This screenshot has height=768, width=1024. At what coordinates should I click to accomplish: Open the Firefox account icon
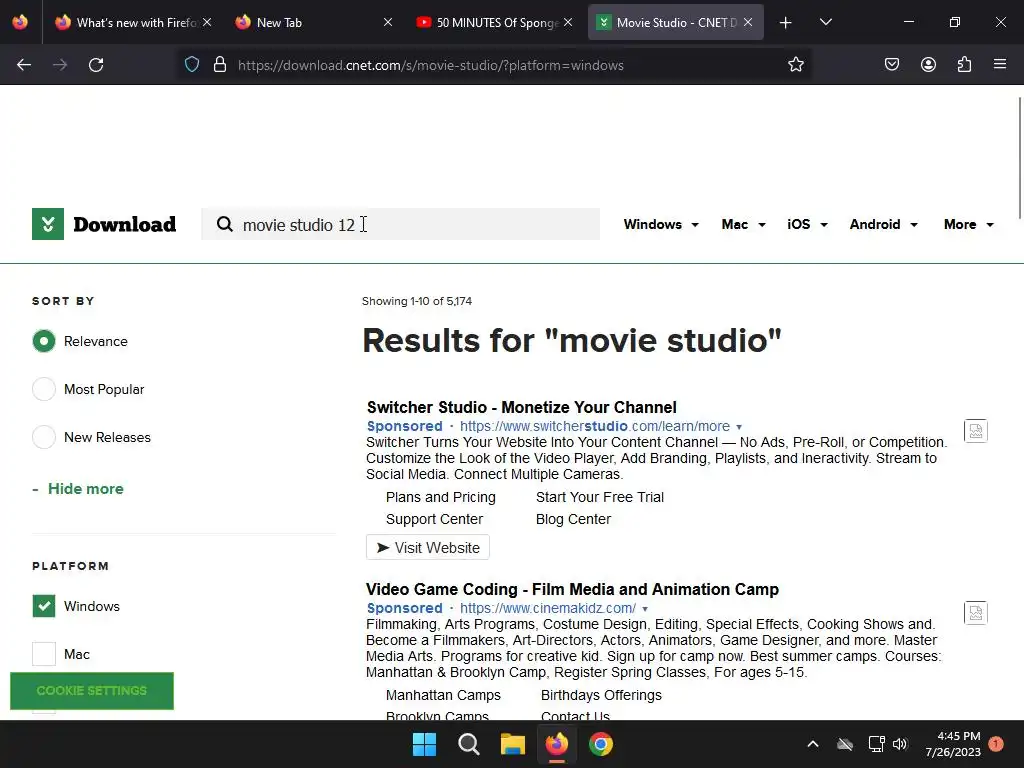tap(928, 65)
